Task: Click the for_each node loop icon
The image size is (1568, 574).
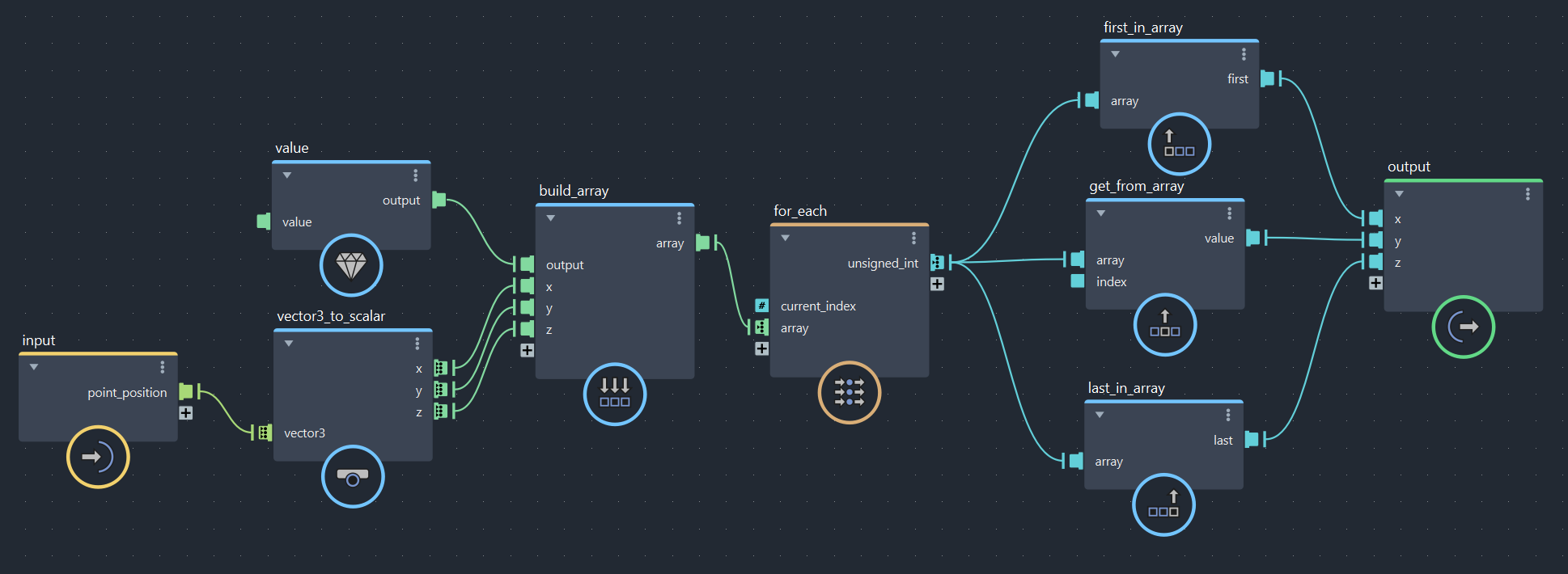Action: pos(850,392)
